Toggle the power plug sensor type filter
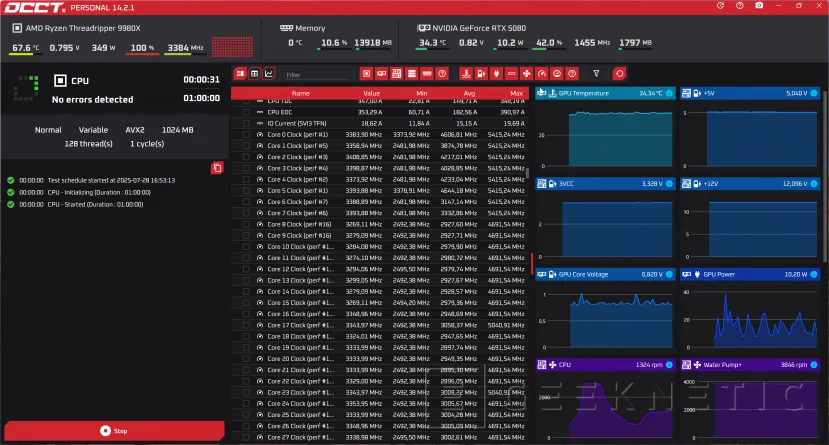 (x=496, y=74)
